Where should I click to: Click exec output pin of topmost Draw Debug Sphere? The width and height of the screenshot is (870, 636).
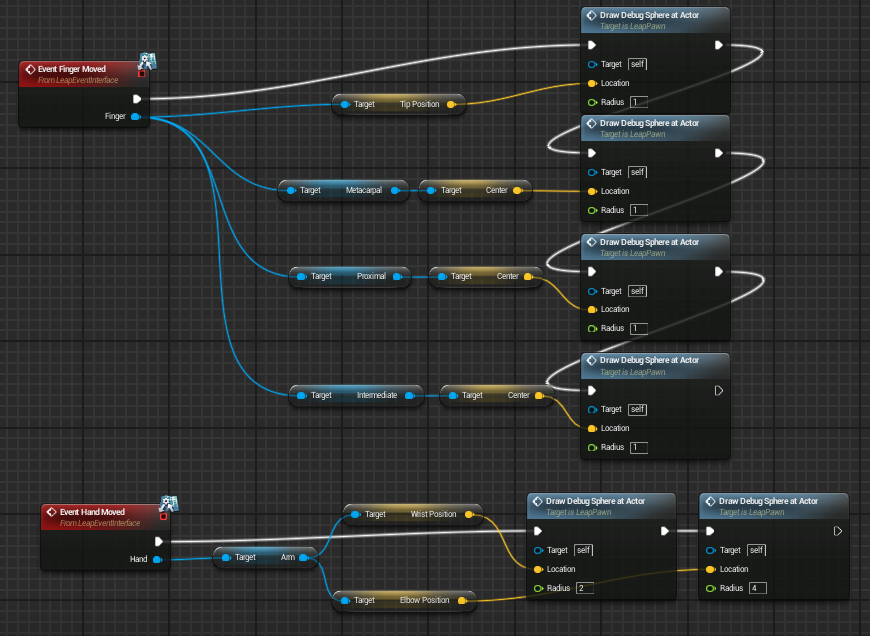coord(719,45)
